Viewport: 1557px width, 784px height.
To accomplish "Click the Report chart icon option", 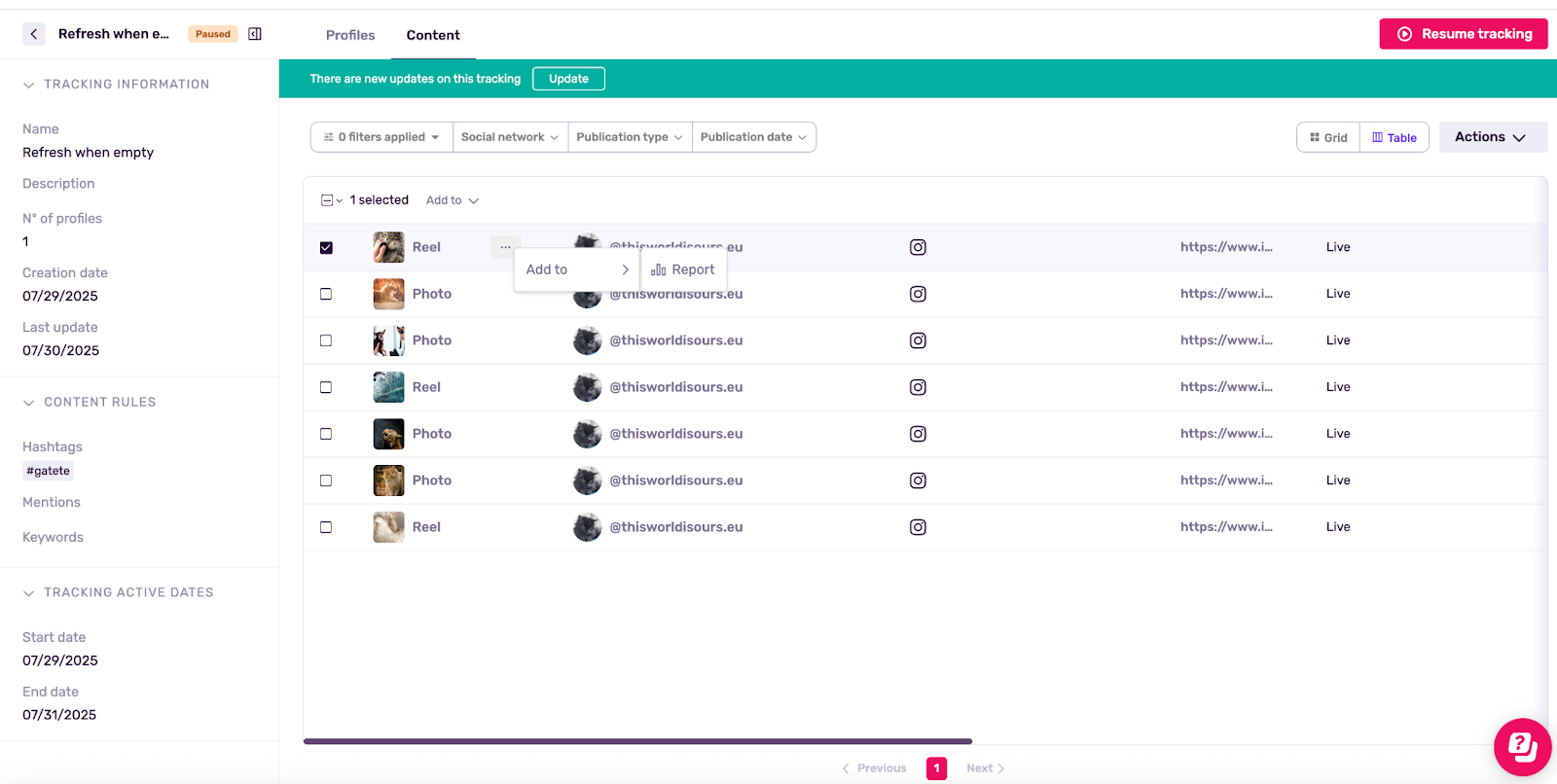I will 683,269.
